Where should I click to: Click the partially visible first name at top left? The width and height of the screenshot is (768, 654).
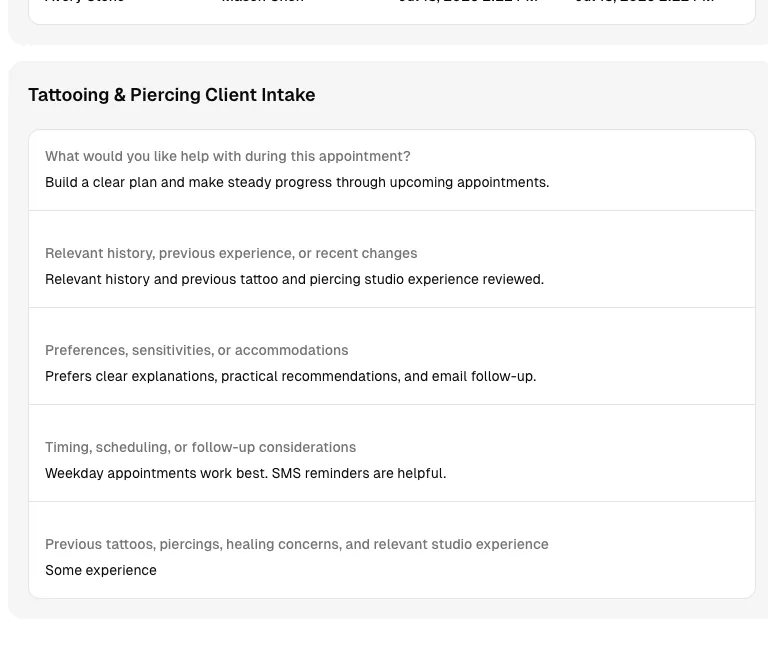coord(84,1)
